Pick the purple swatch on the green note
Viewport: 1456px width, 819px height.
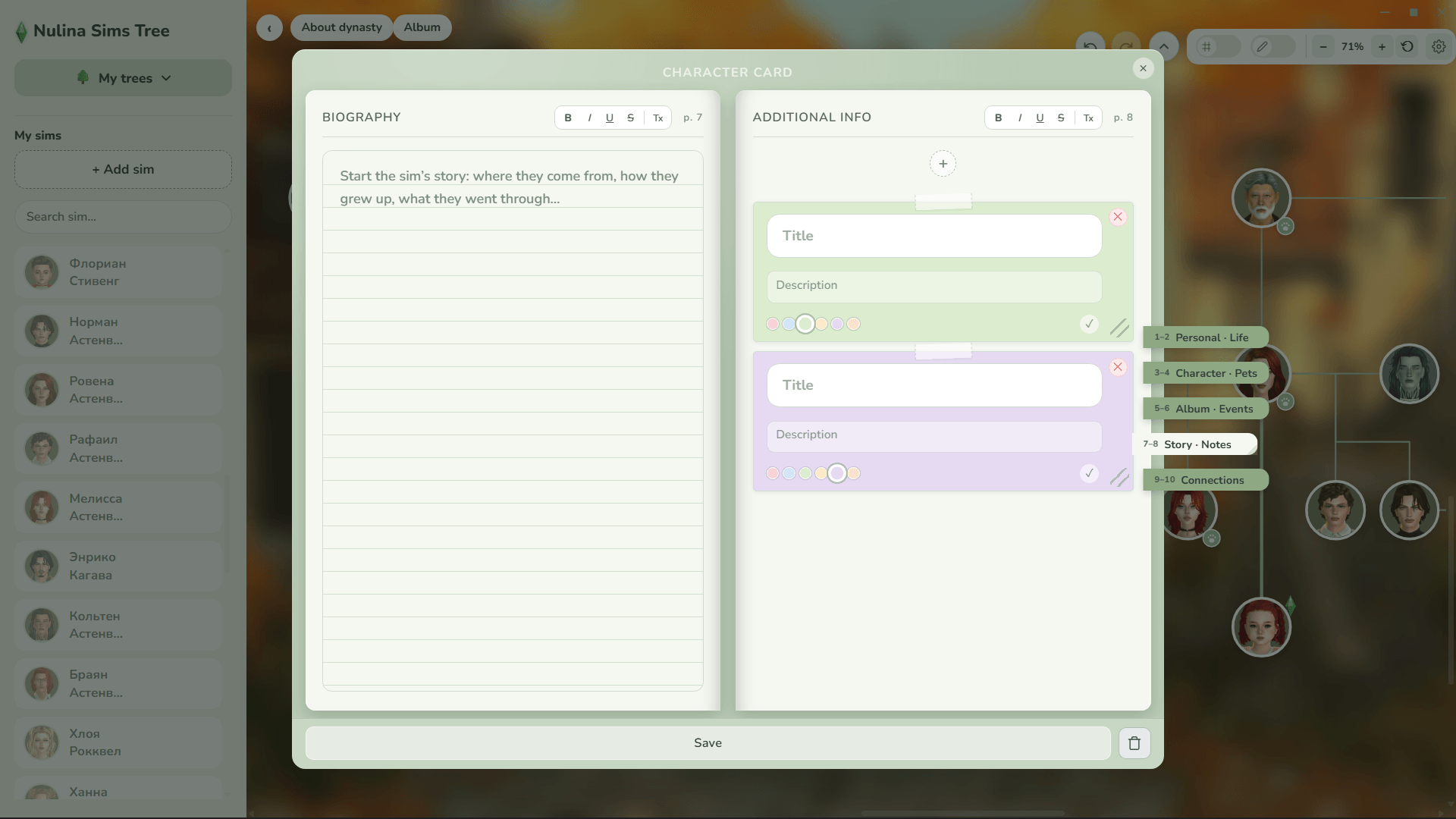tap(837, 324)
